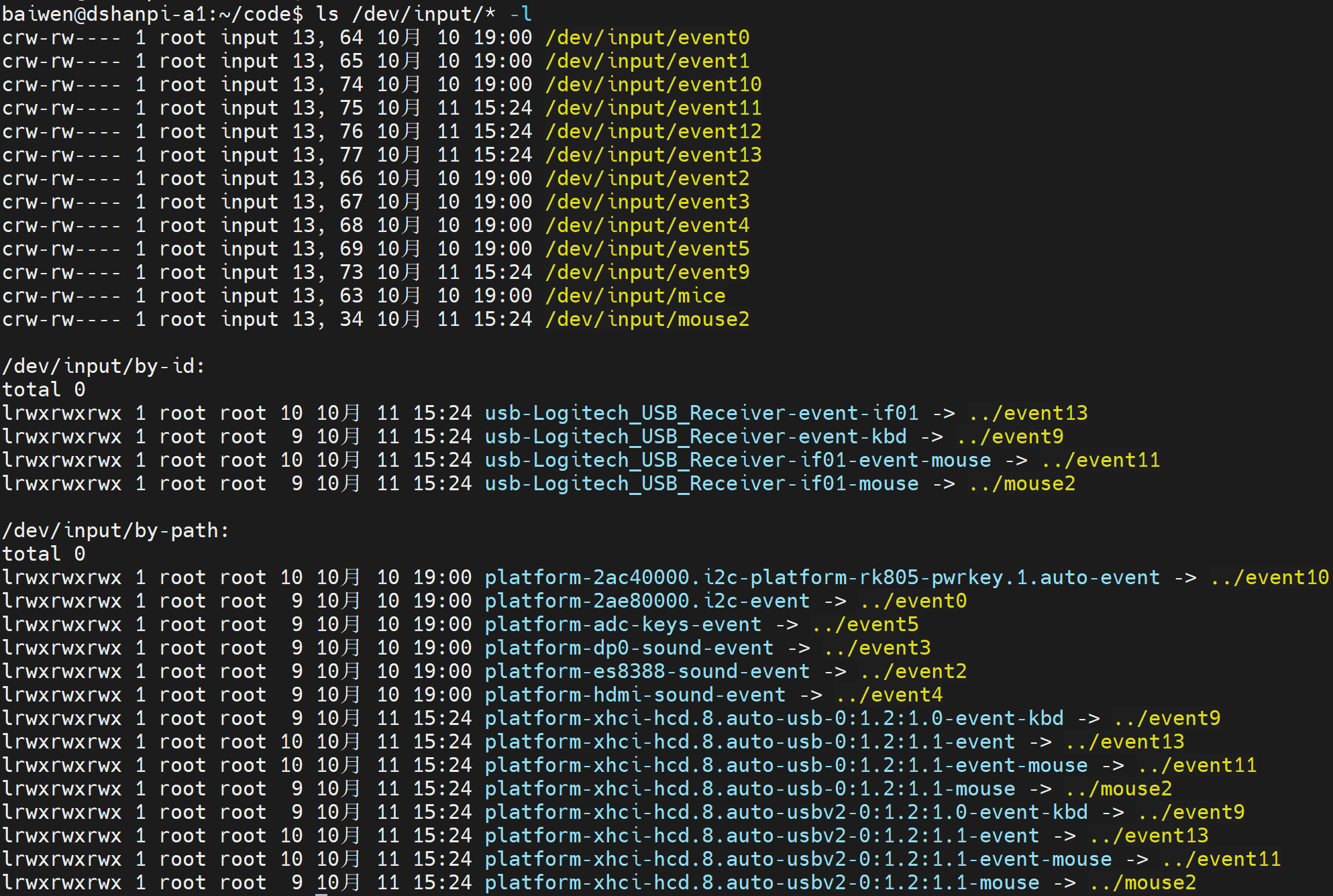
Task: Click the /dev/input/event13 device path
Action: 653,155
